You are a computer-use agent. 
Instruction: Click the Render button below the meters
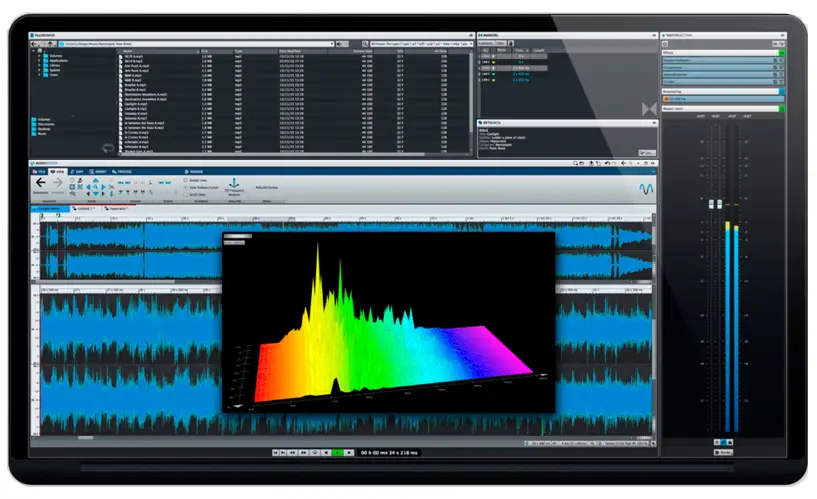click(725, 452)
